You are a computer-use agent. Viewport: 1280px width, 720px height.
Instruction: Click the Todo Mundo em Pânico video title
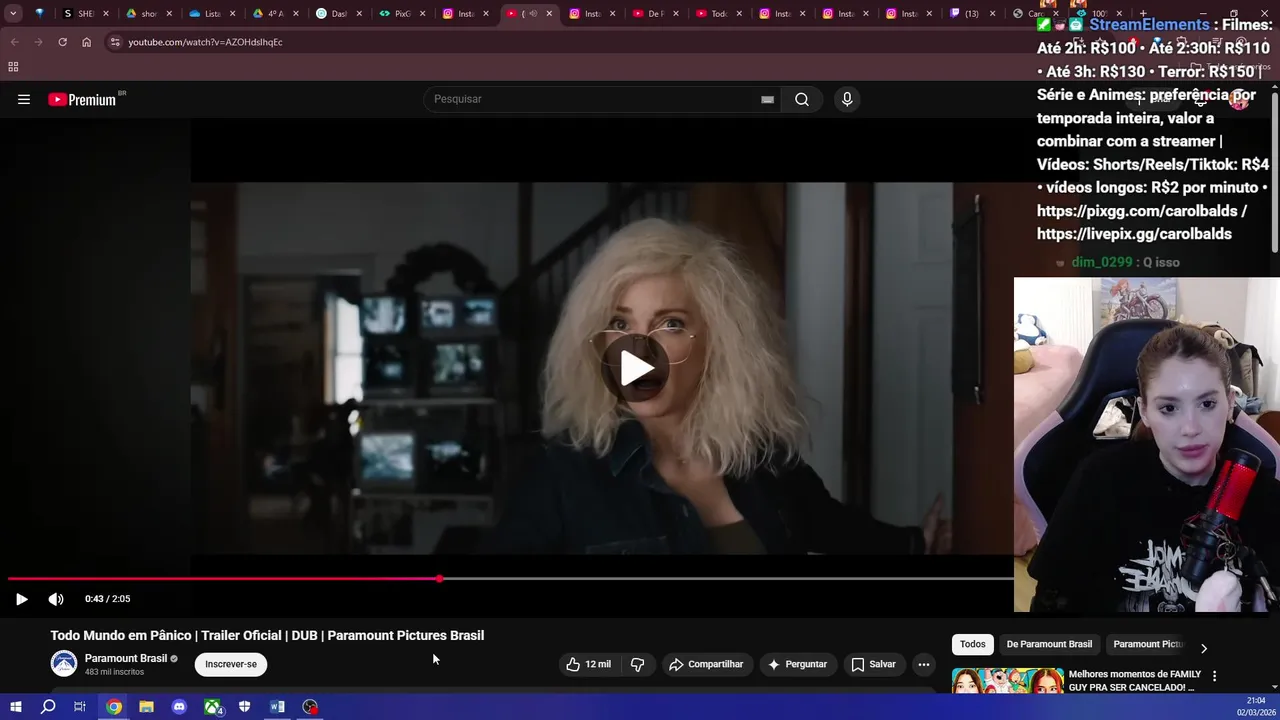[x=267, y=635]
